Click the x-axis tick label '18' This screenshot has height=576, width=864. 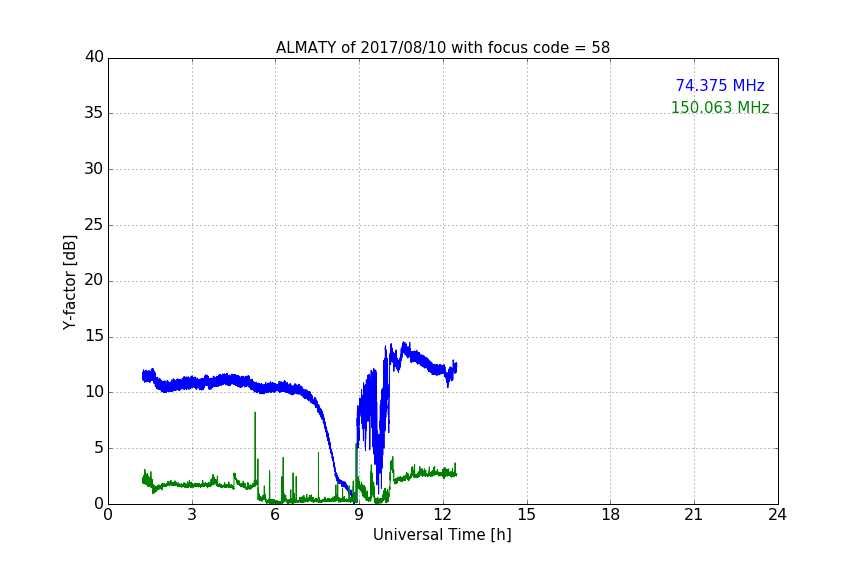611,515
